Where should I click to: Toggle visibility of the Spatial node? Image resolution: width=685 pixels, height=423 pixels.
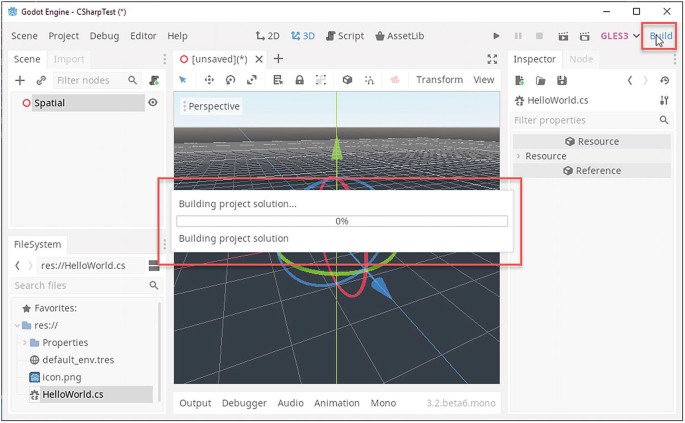pyautogui.click(x=153, y=102)
